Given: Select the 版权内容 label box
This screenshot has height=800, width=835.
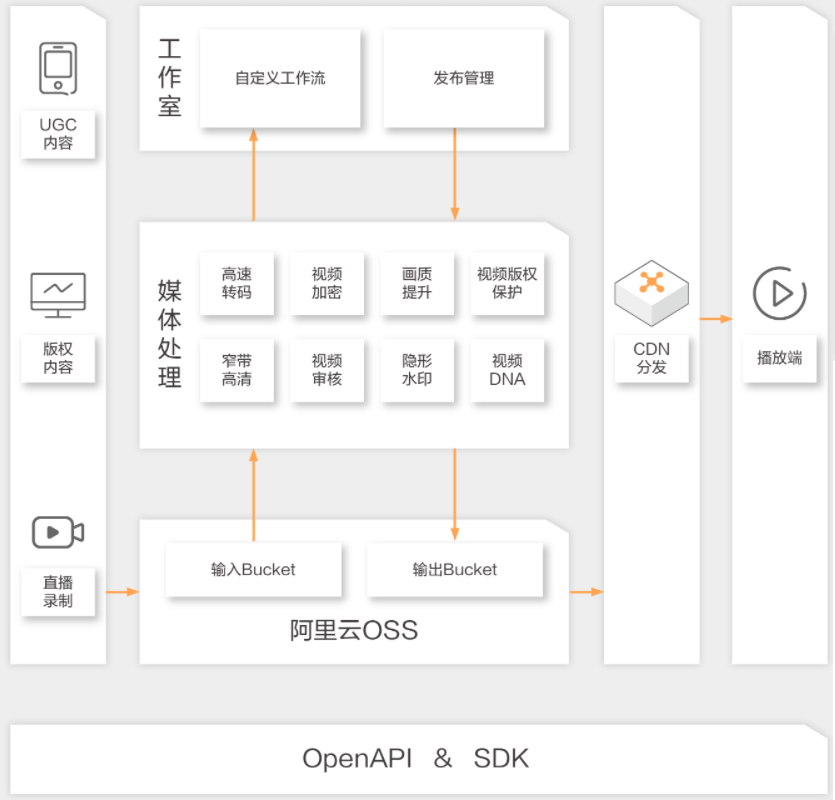Looking at the screenshot, I should click(58, 358).
